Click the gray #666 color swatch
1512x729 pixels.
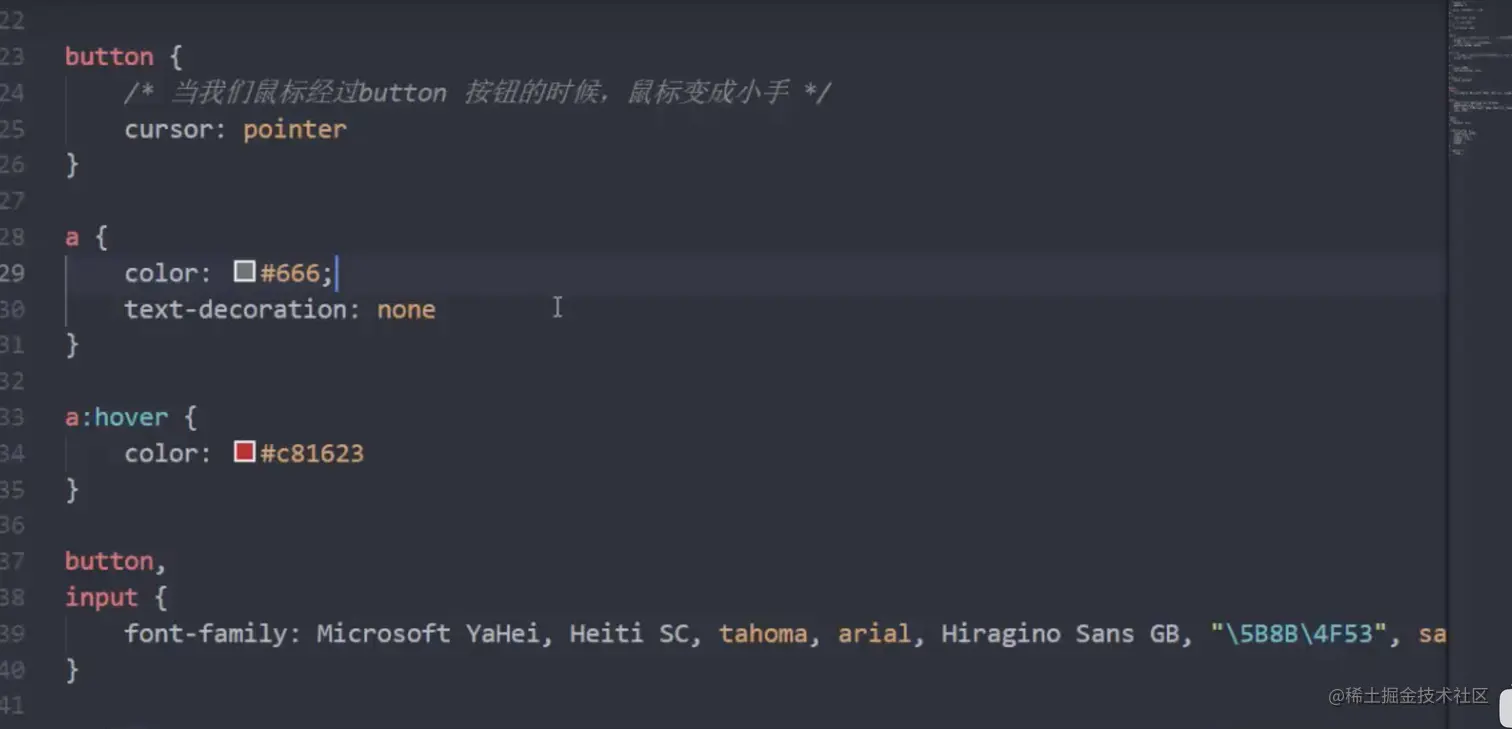(x=244, y=272)
